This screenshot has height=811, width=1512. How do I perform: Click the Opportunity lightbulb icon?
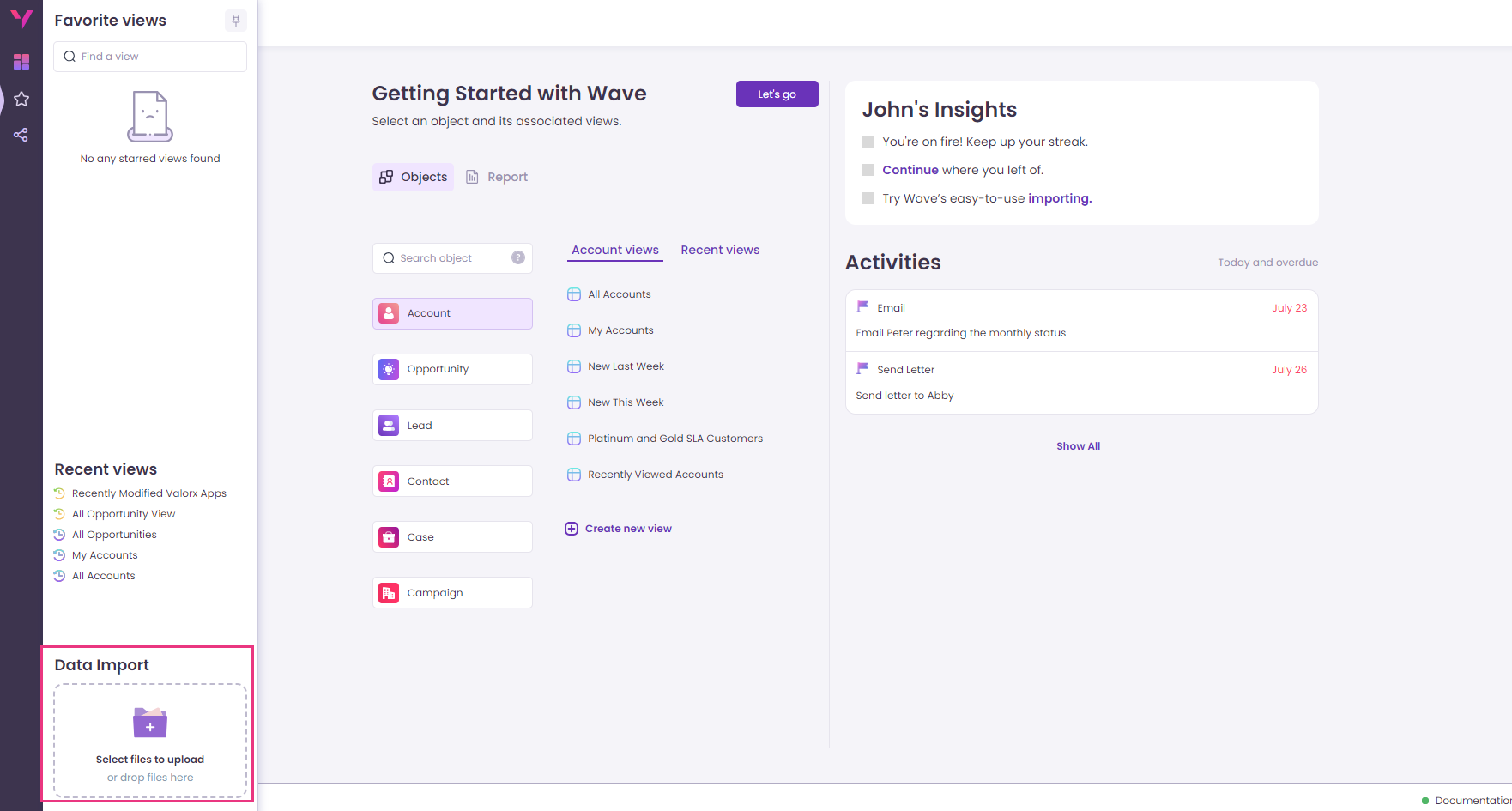pyautogui.click(x=389, y=369)
